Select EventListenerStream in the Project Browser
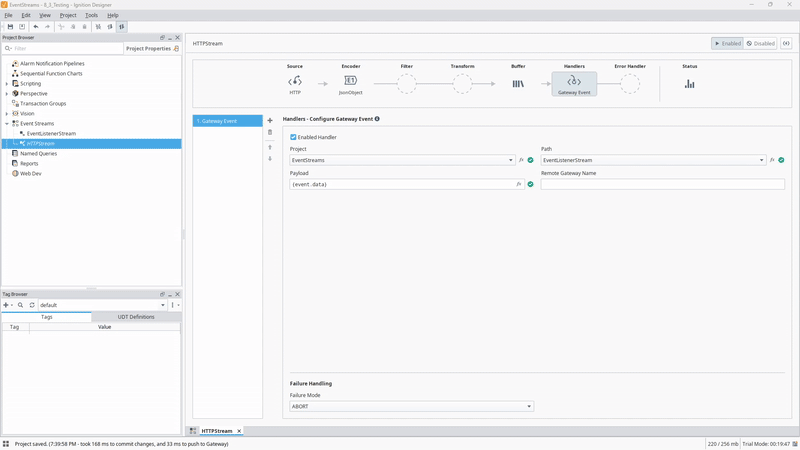This screenshot has width=800, height=450. 51,134
